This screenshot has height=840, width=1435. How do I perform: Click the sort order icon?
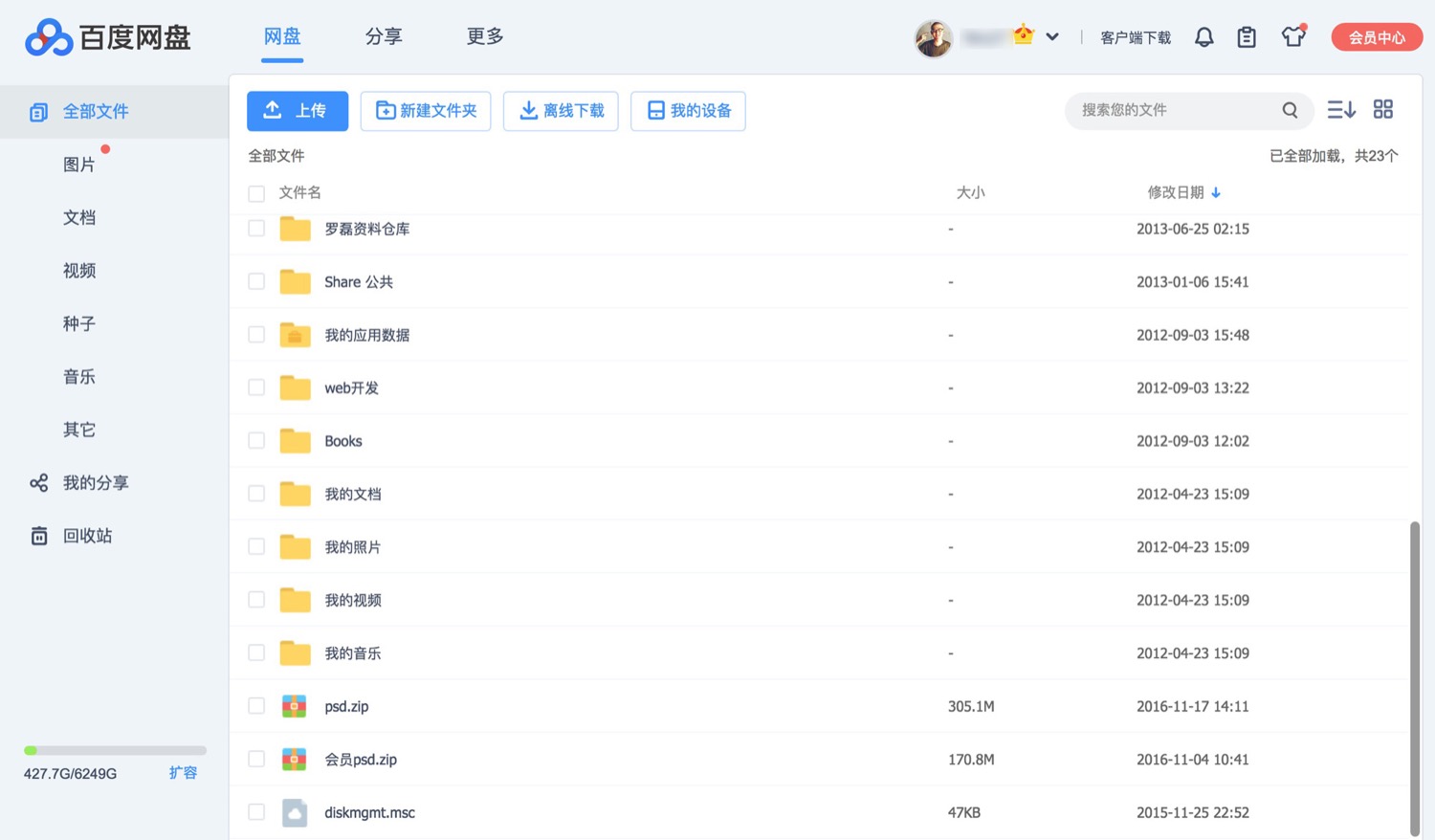point(1340,110)
